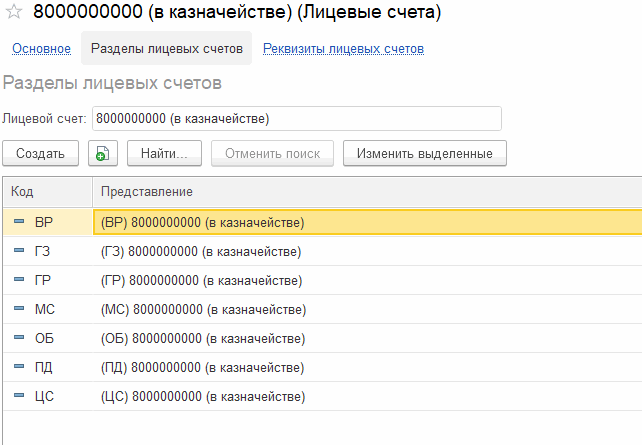Image resolution: width=642 pixels, height=445 pixels.
Task: Click the Создать button
Action: [x=41, y=154]
